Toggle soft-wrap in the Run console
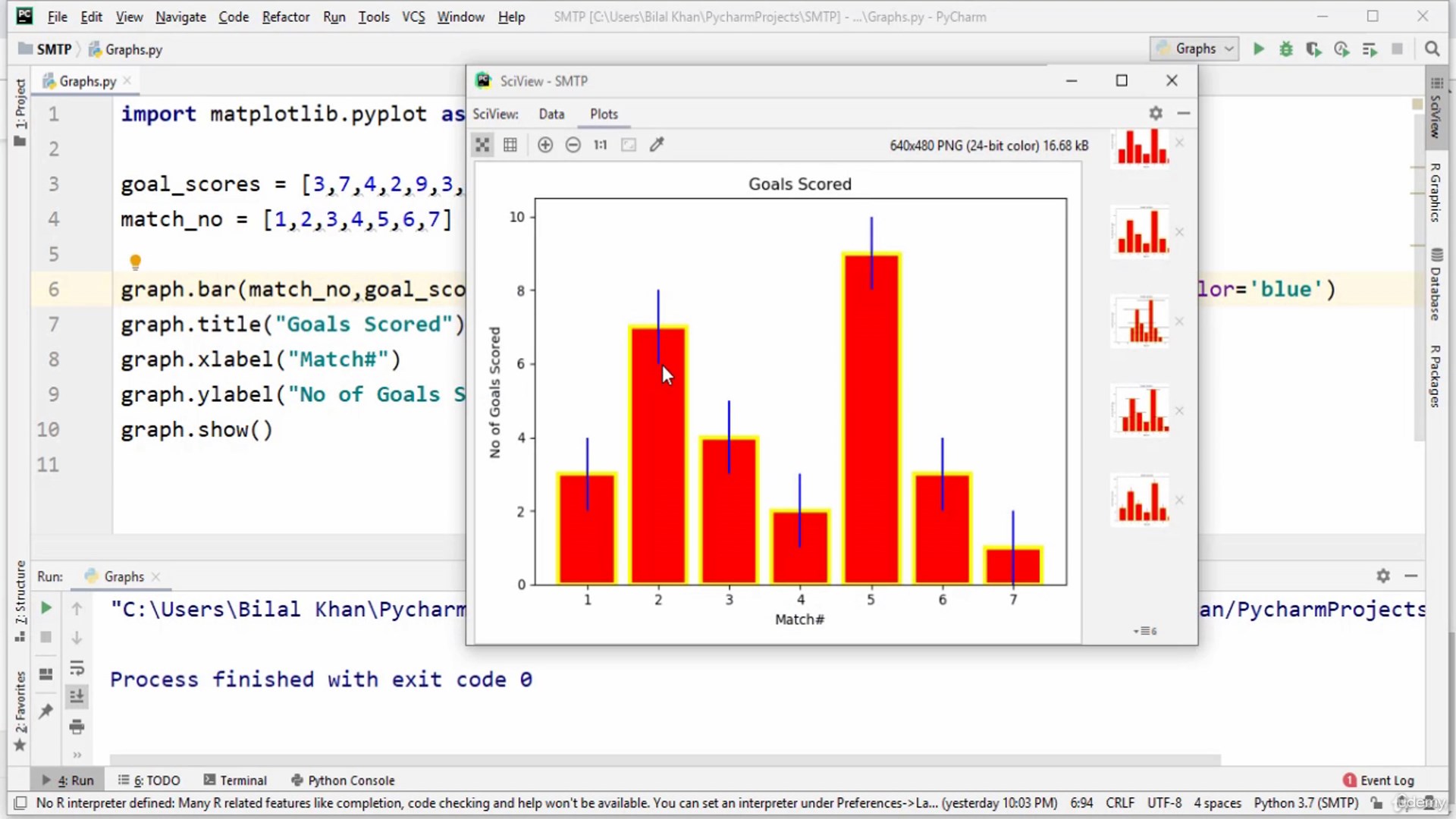Image resolution: width=1456 pixels, height=819 pixels. (77, 668)
